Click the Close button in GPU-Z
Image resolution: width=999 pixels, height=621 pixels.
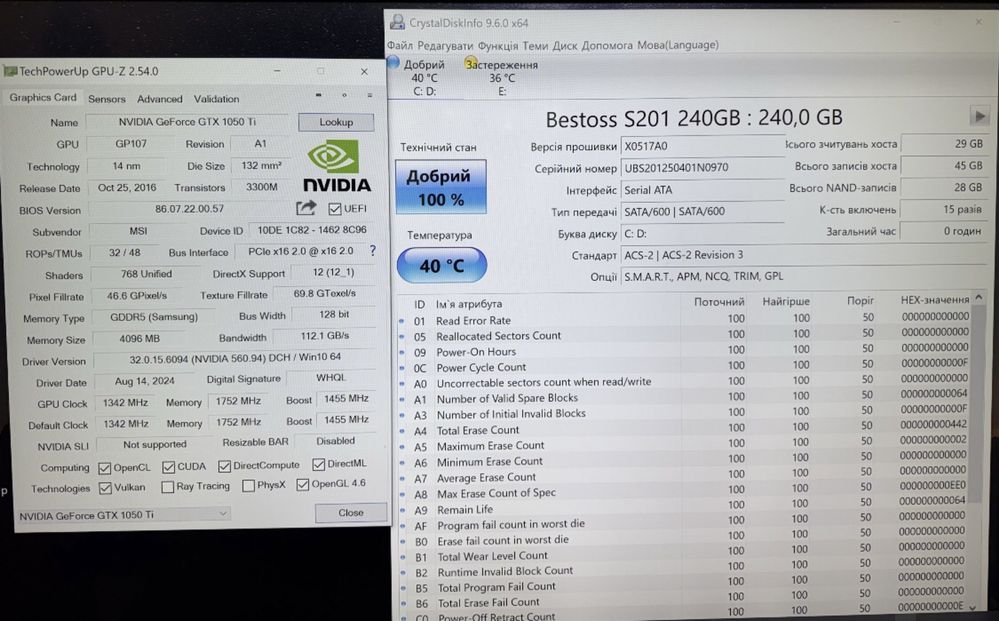350,512
